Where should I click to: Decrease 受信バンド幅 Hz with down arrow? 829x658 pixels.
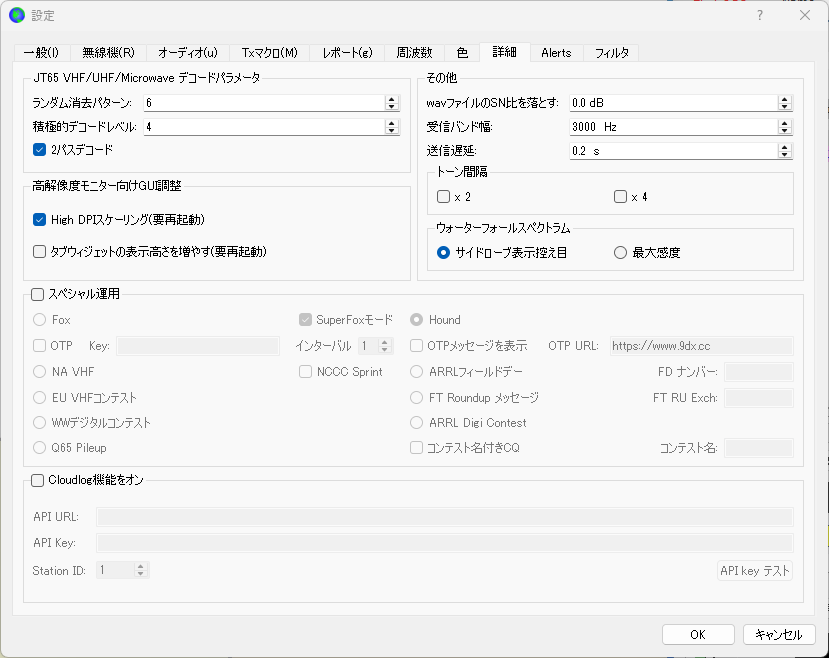point(785,130)
